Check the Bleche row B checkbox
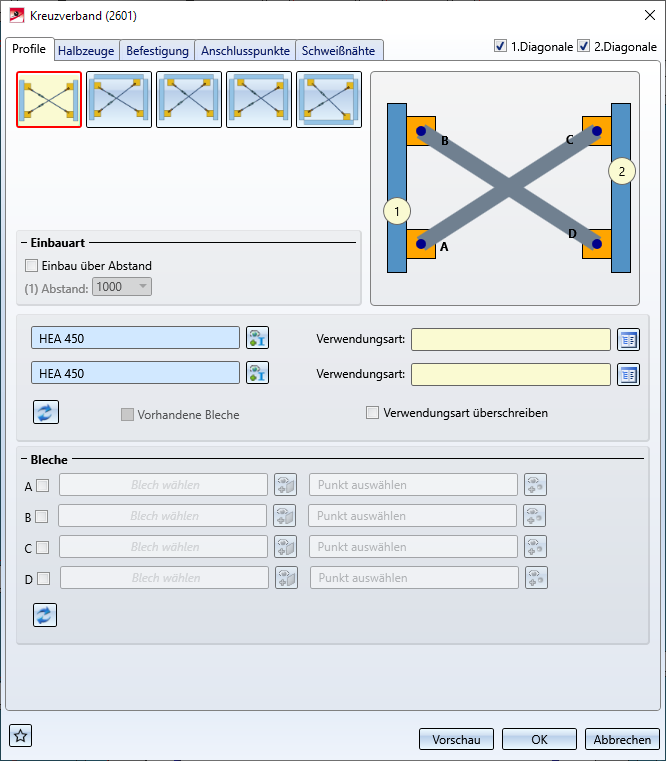The width and height of the screenshot is (666, 761). click(x=42, y=516)
